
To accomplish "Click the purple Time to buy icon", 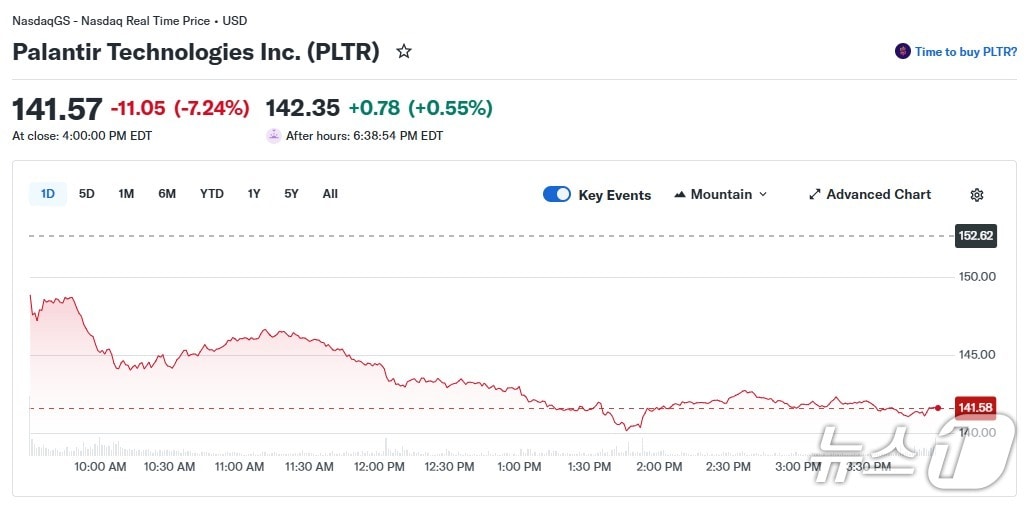I will click(x=903, y=51).
